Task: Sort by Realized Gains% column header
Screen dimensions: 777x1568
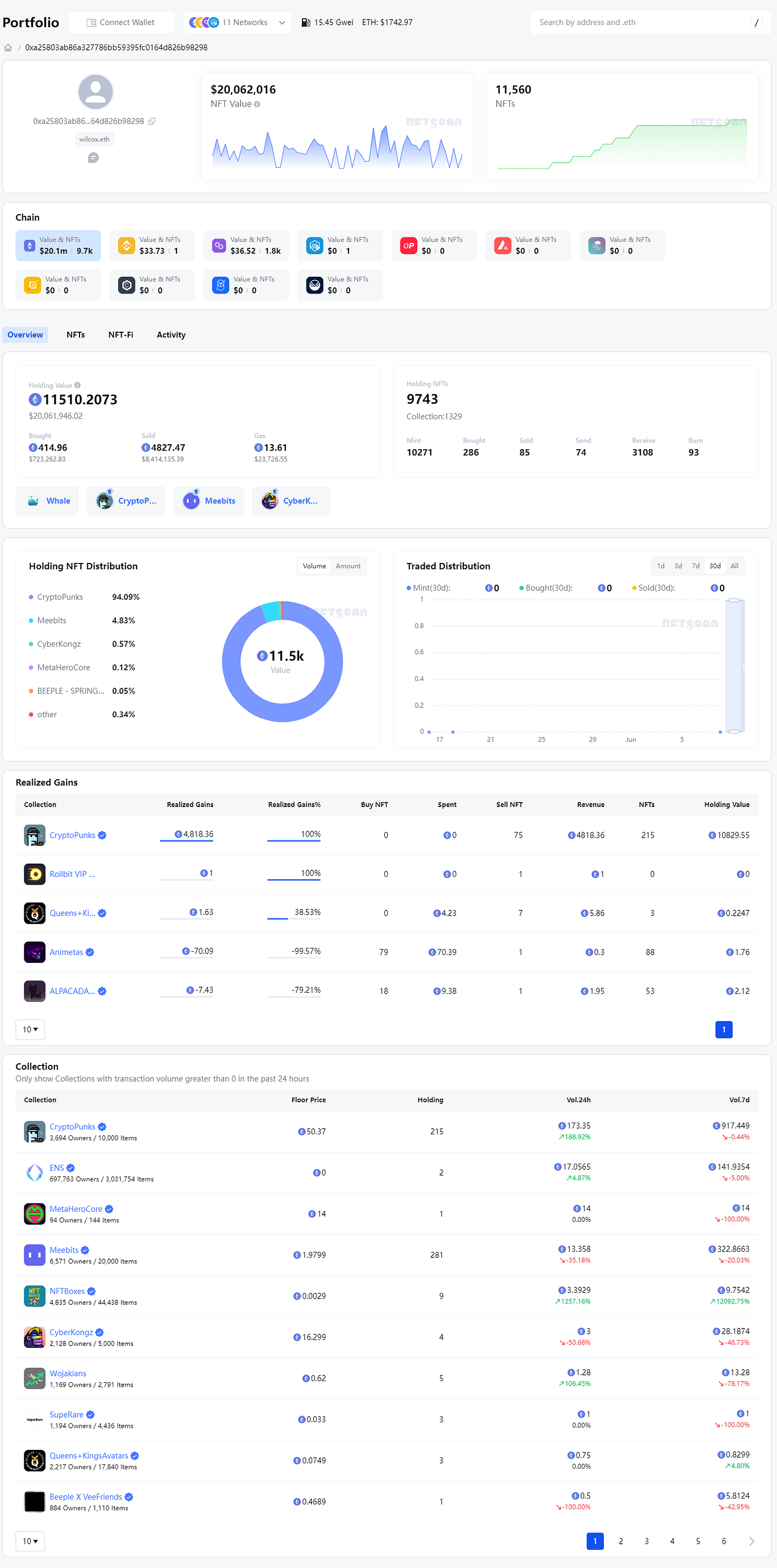Action: (x=294, y=805)
